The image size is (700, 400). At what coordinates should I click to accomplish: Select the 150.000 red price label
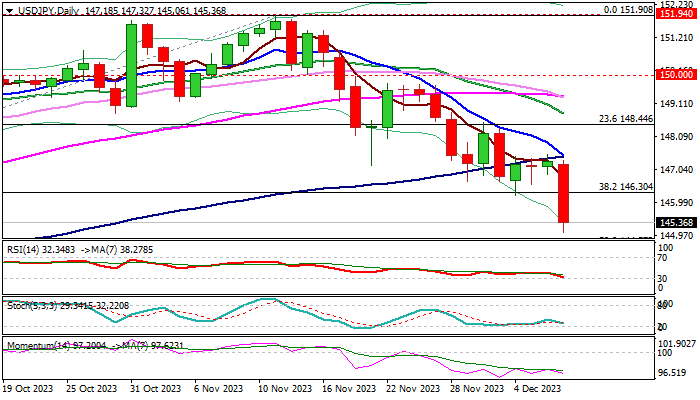(x=676, y=75)
